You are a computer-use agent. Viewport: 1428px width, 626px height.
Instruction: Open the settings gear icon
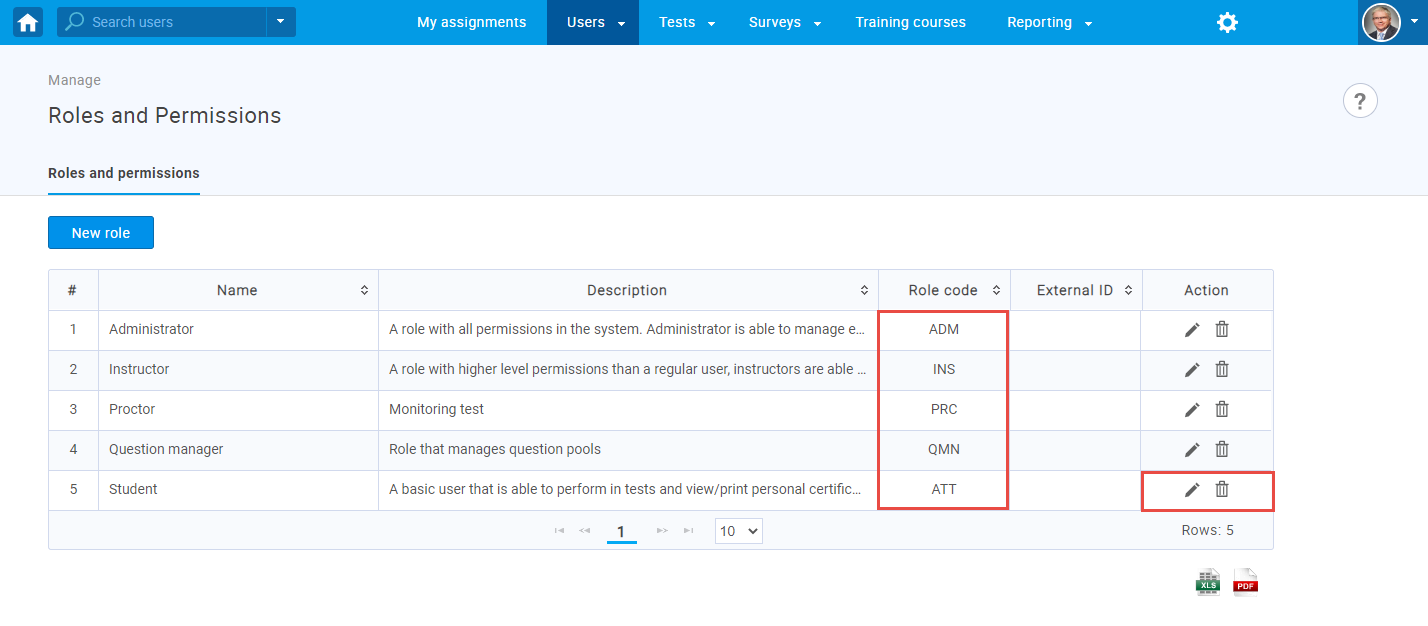tap(1227, 22)
